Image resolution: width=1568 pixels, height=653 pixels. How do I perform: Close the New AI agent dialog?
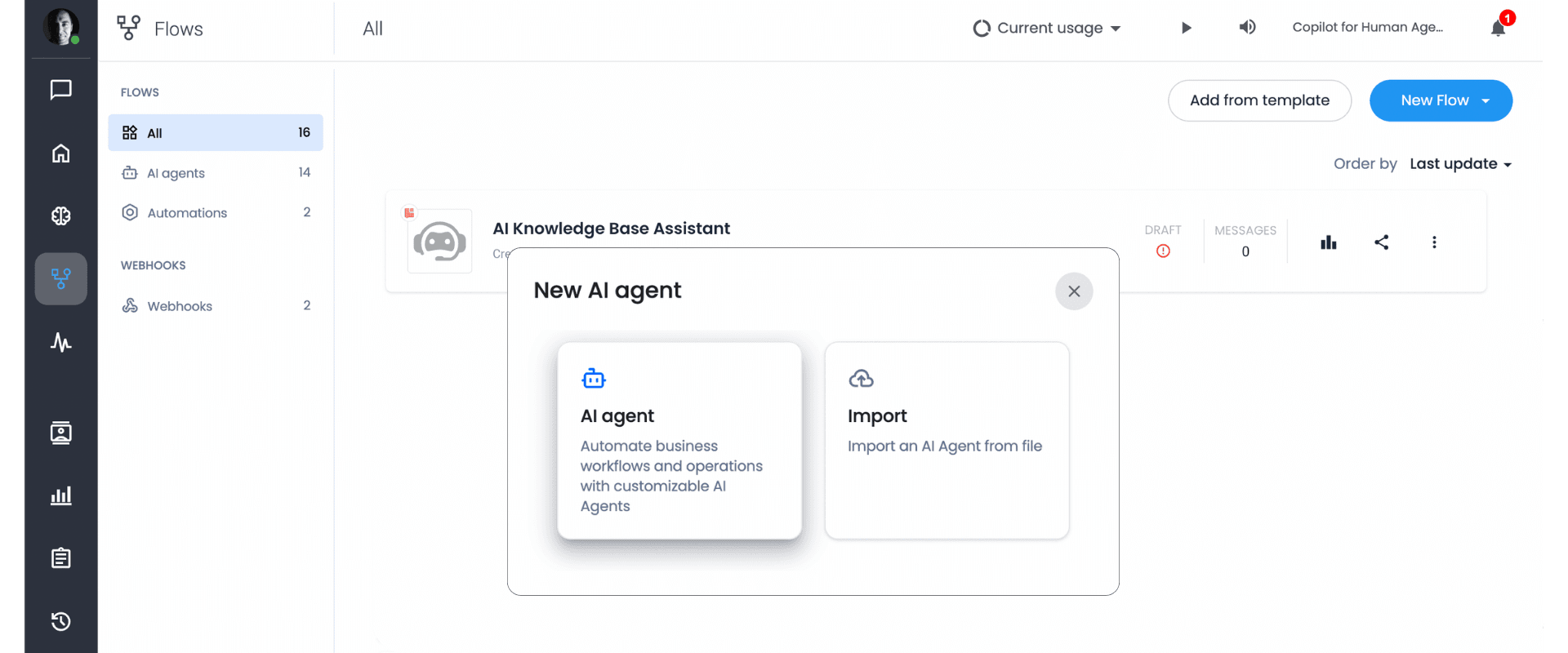coord(1074,291)
